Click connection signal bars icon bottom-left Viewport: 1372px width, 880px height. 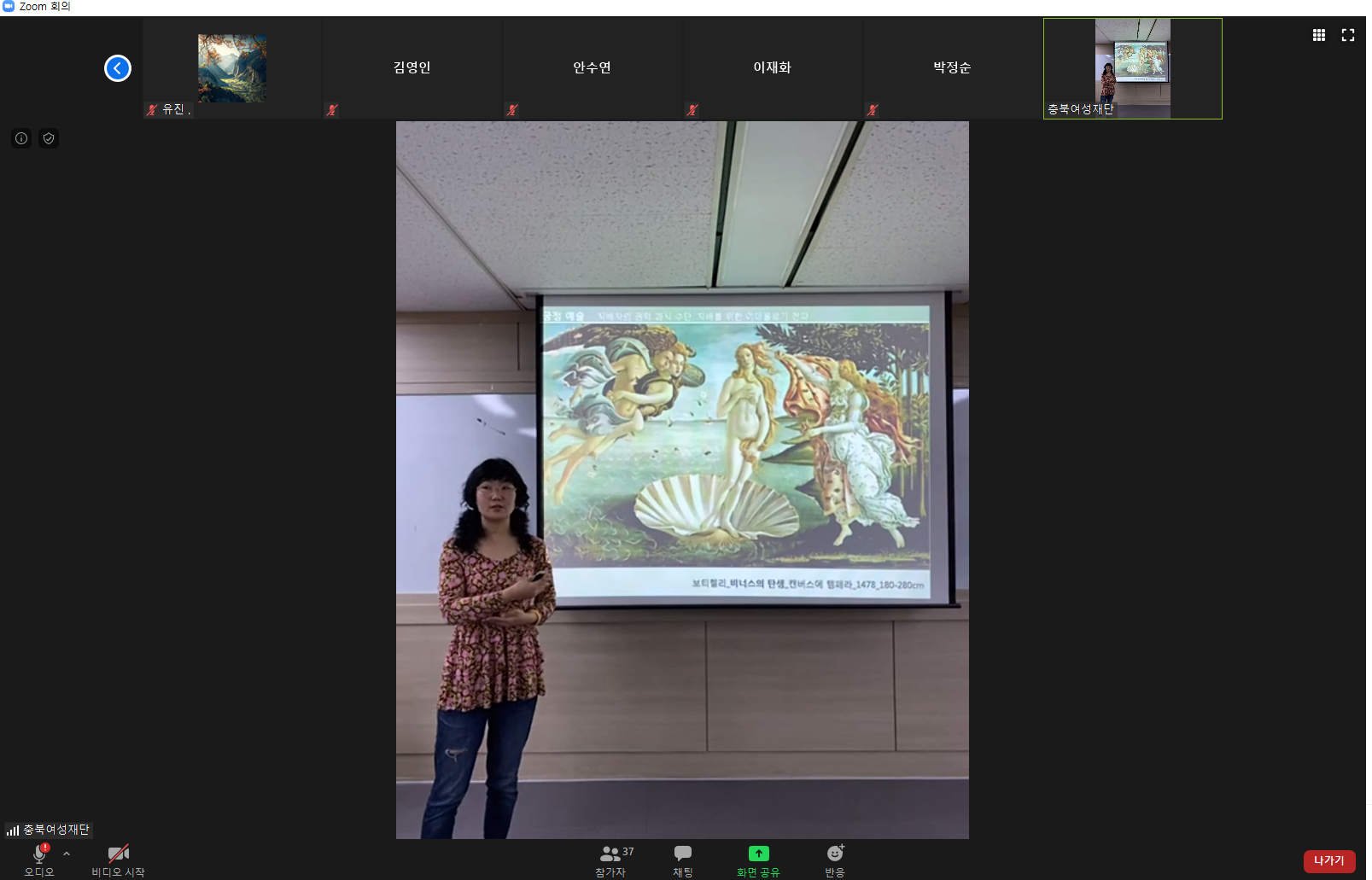[x=13, y=830]
